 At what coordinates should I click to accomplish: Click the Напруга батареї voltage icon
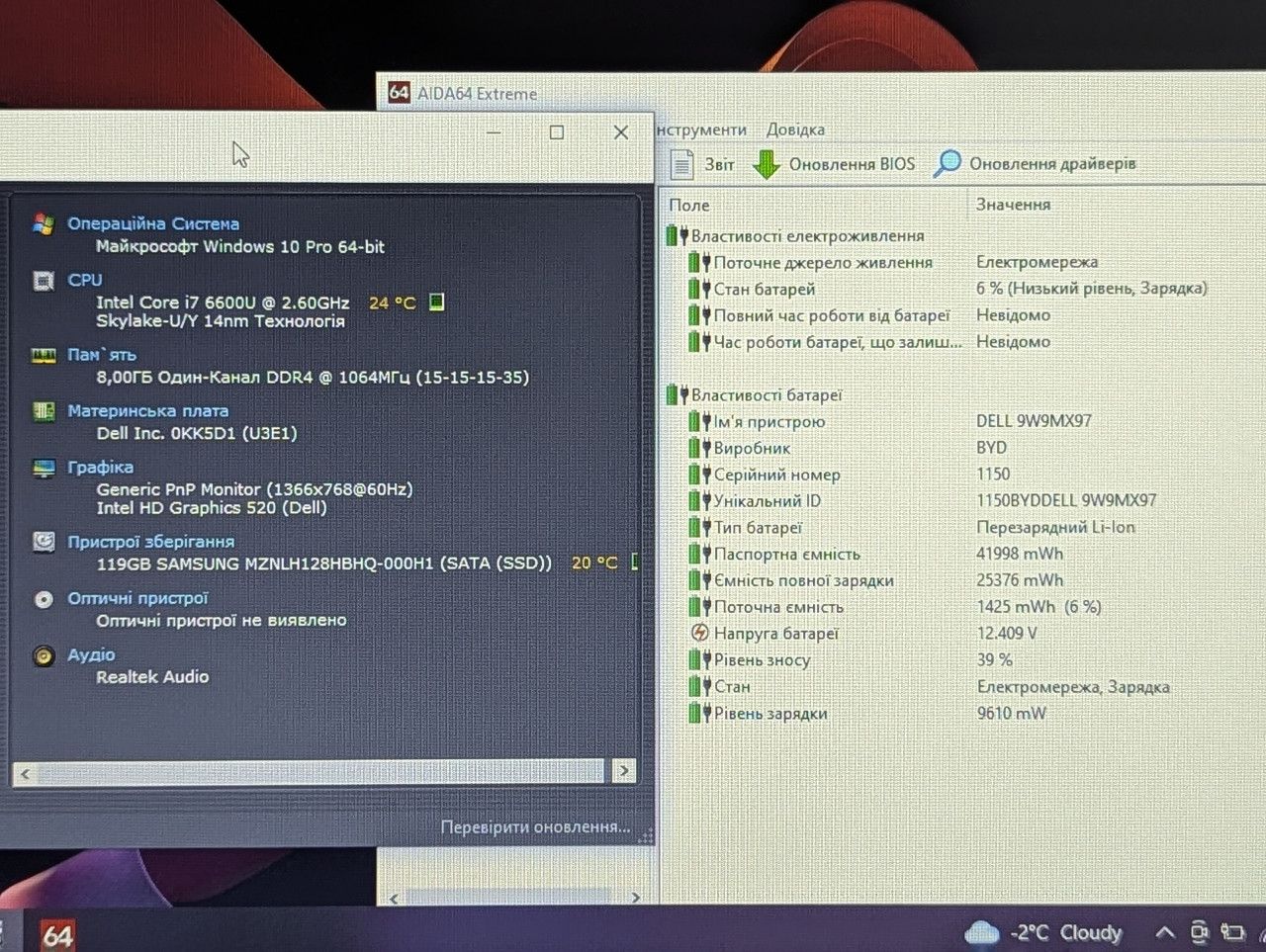699,633
